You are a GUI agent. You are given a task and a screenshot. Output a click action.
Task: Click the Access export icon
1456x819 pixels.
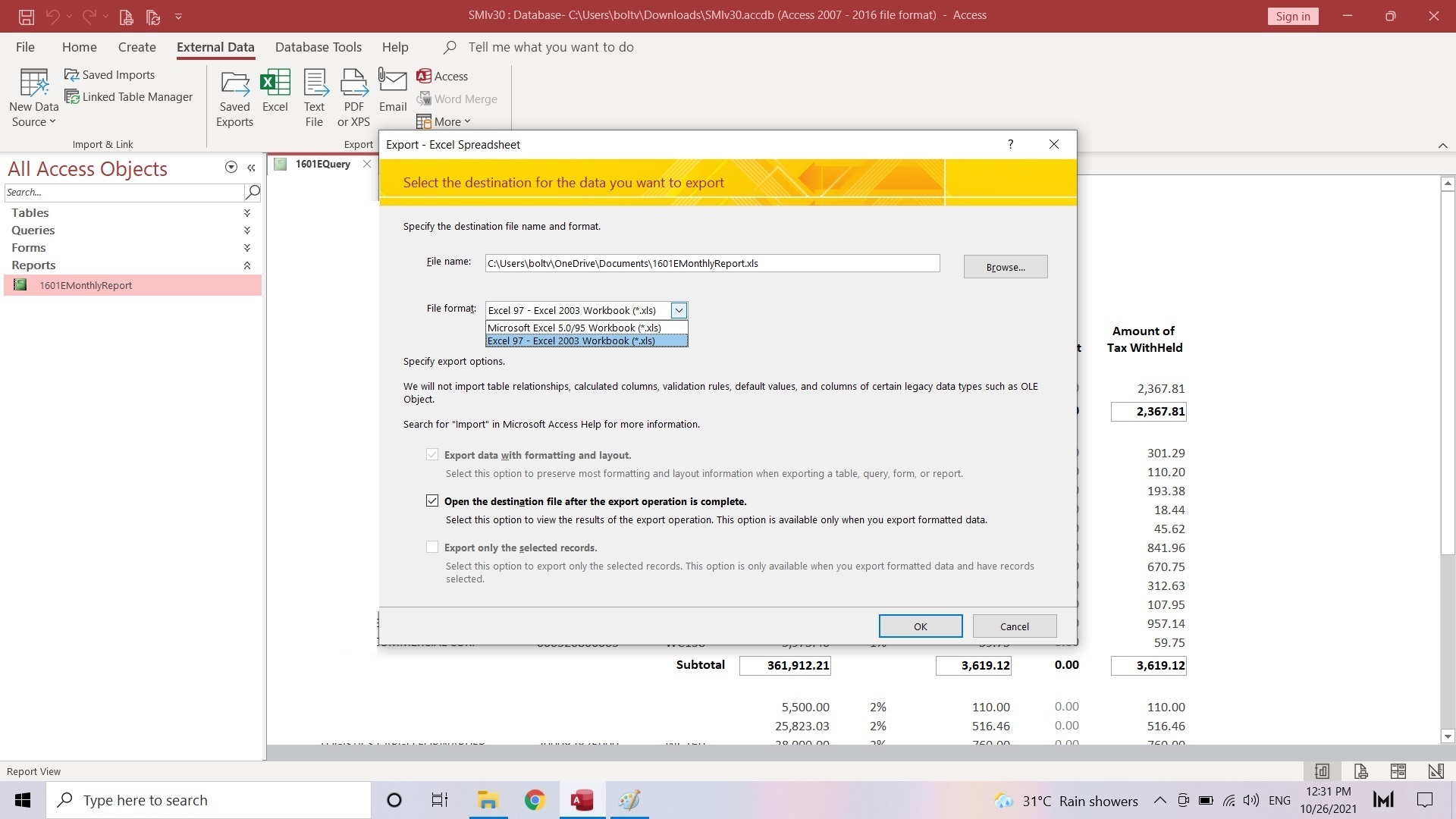click(x=443, y=76)
